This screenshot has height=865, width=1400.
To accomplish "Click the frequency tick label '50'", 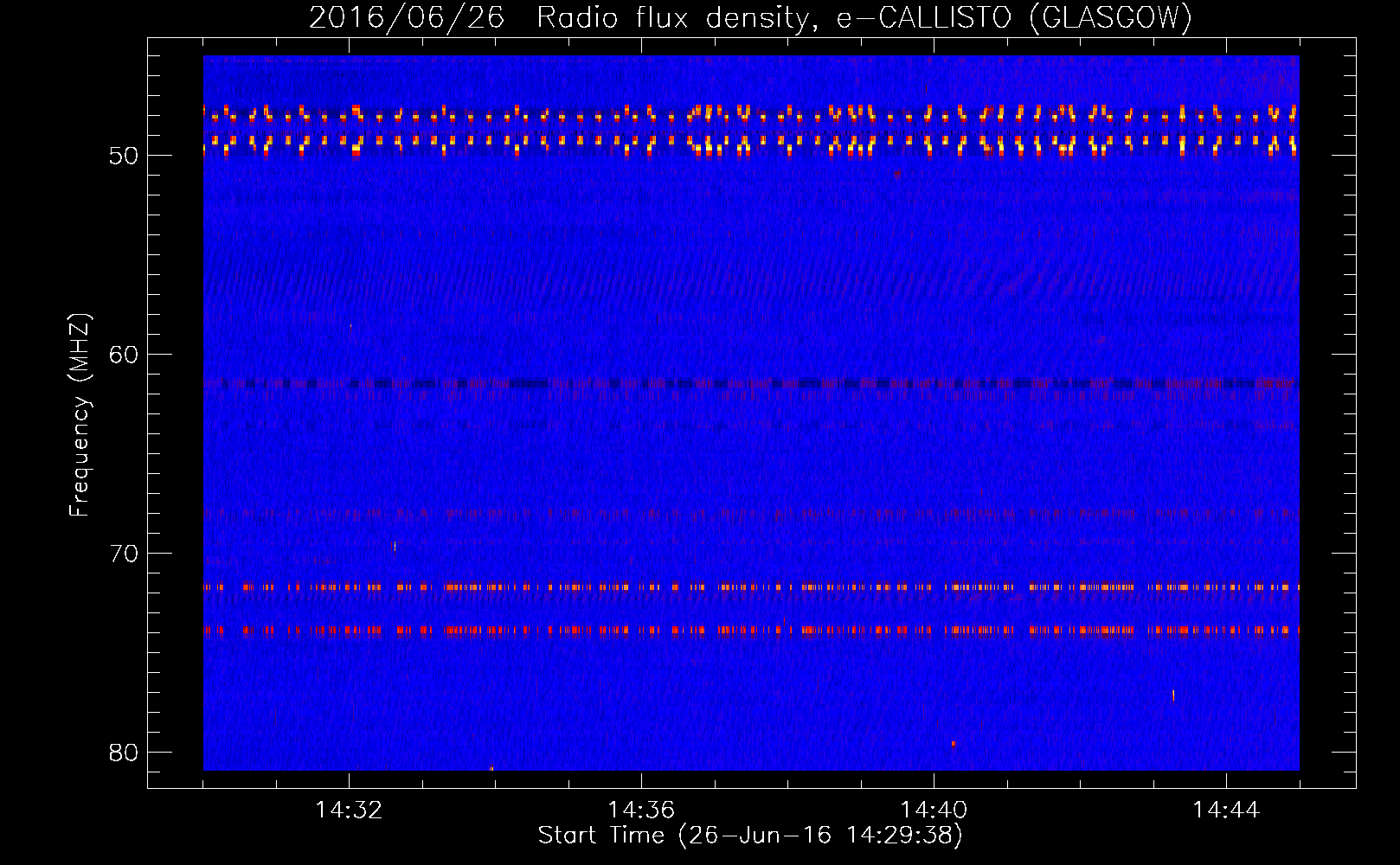I will pyautogui.click(x=124, y=156).
